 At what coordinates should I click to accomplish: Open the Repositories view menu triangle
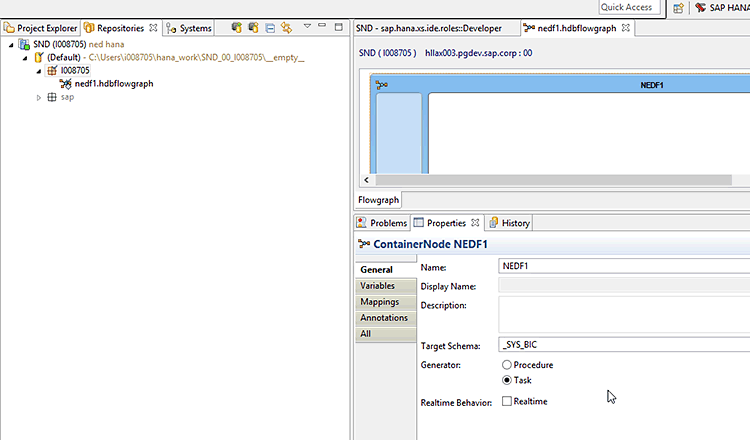click(x=308, y=26)
